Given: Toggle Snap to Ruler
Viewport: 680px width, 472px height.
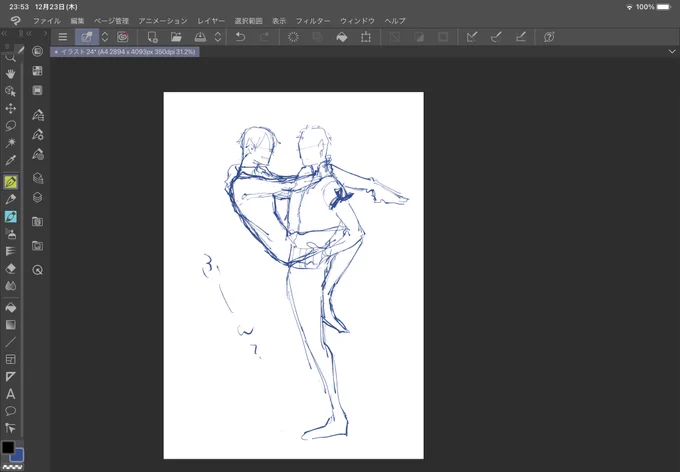Looking at the screenshot, I should 472,37.
